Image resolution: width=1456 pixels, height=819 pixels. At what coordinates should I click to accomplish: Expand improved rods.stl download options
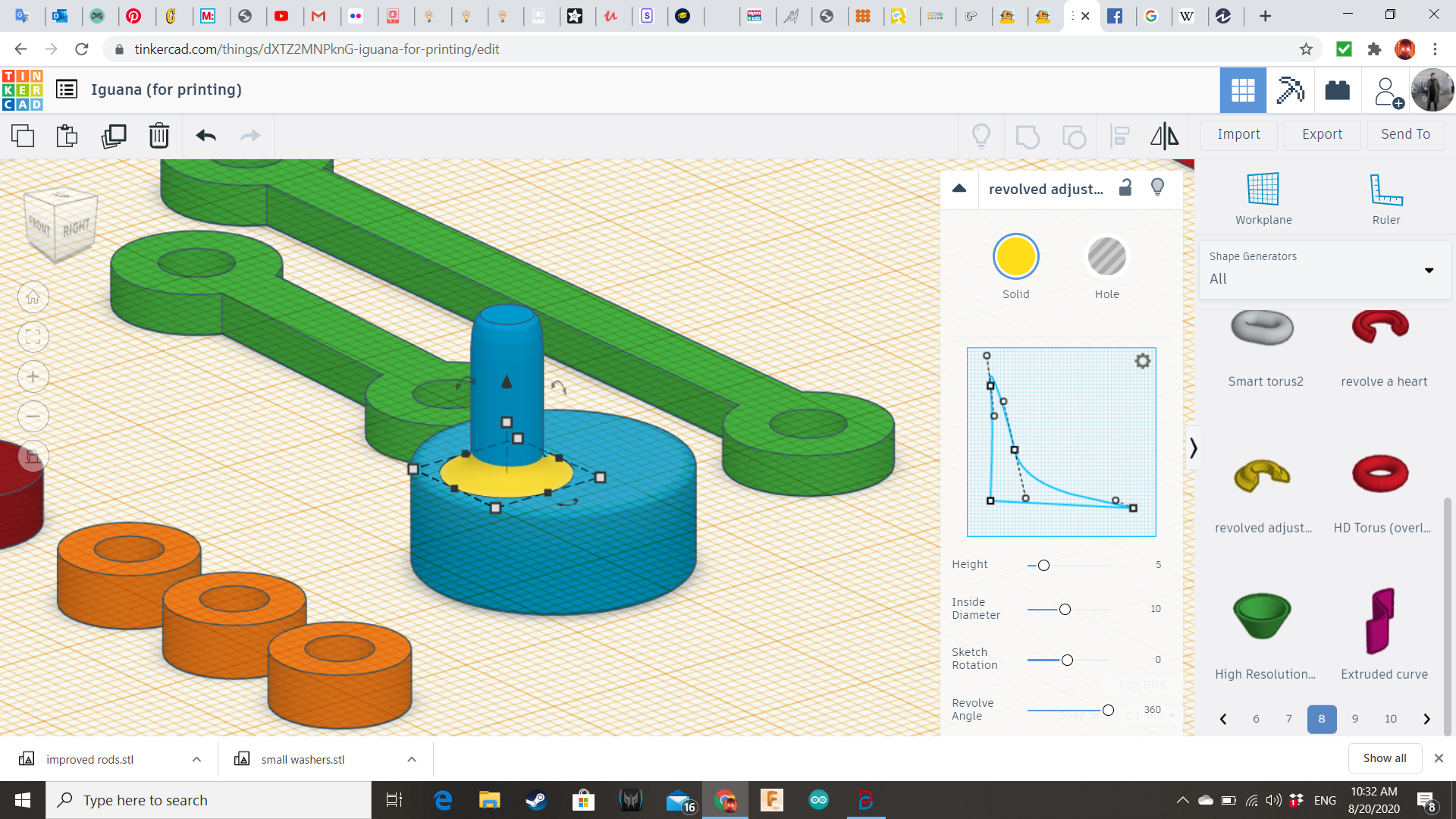click(x=196, y=759)
